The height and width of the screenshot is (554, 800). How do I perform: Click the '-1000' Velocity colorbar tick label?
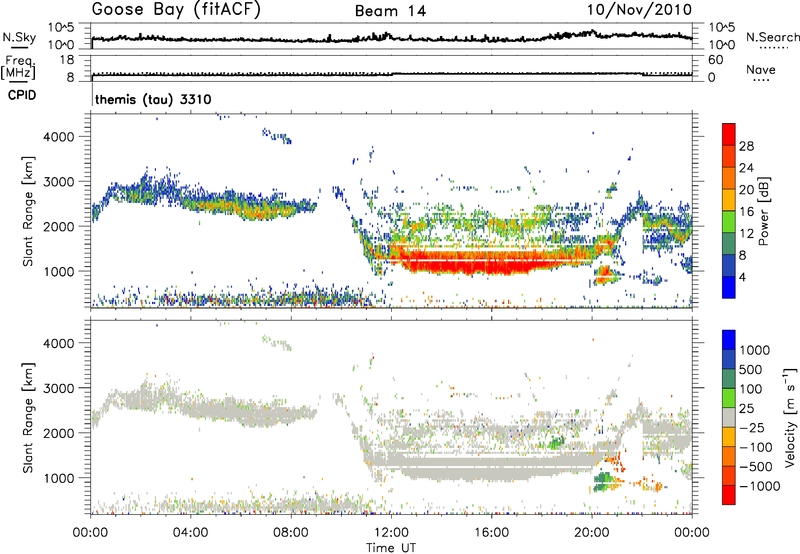(x=760, y=486)
